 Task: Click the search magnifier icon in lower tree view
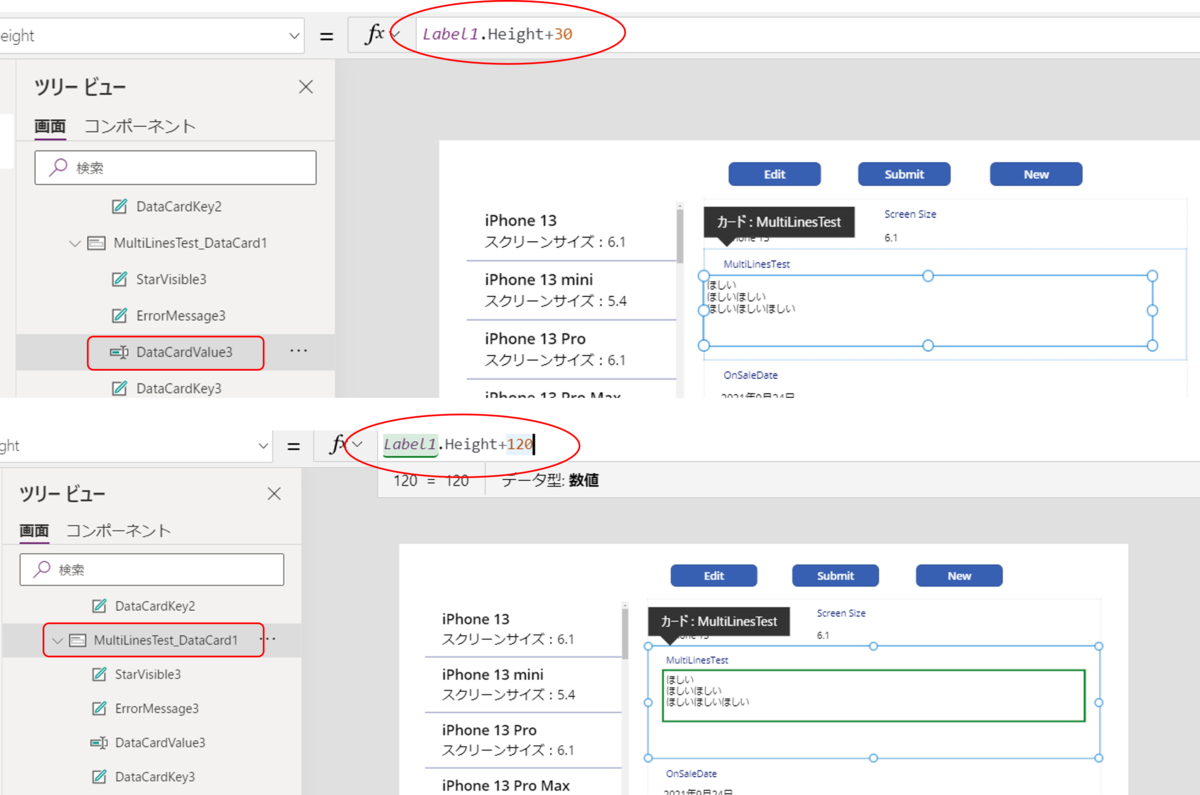click(x=42, y=569)
